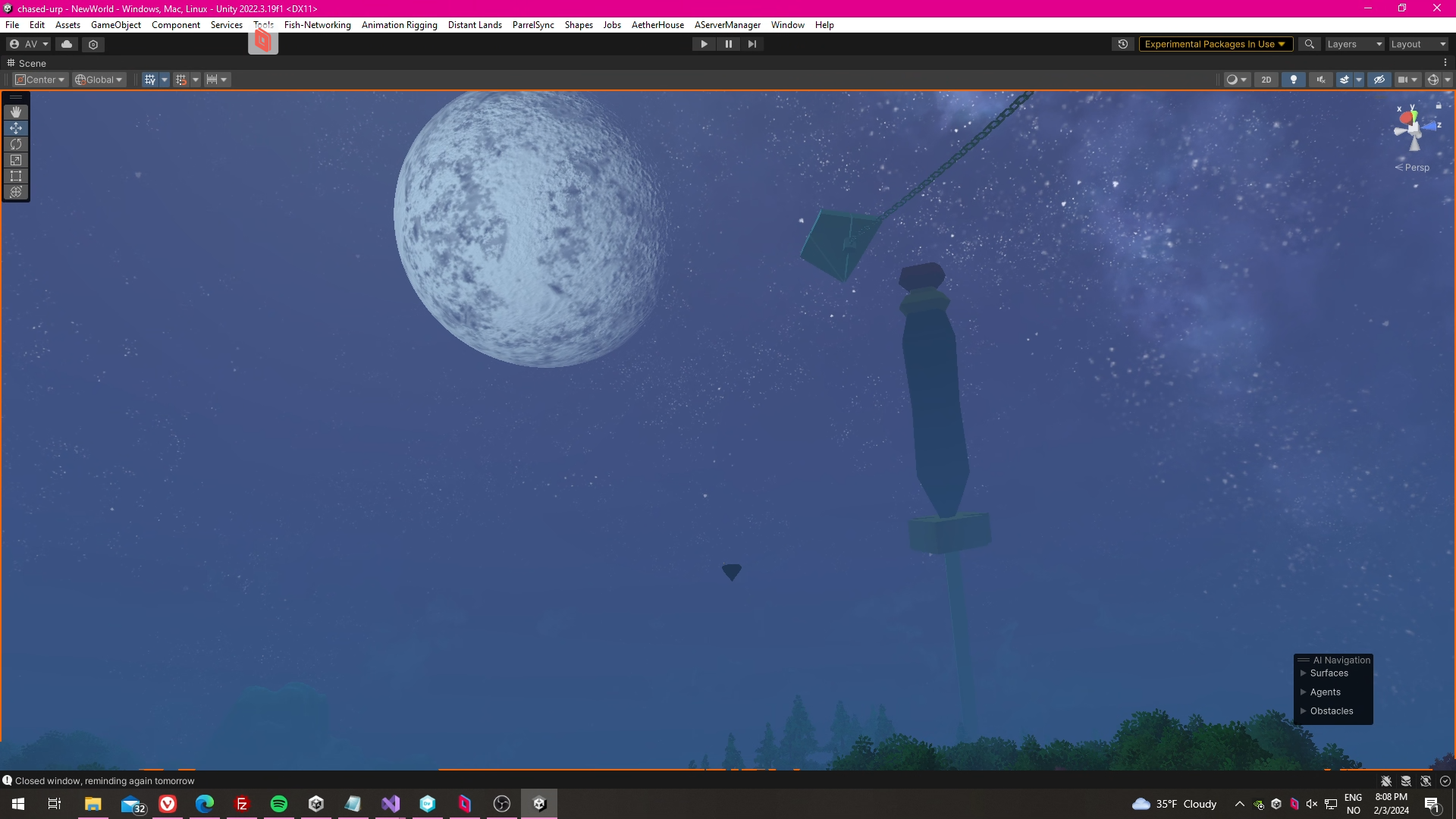
Task: Click the cloud services icon
Action: coord(67,44)
